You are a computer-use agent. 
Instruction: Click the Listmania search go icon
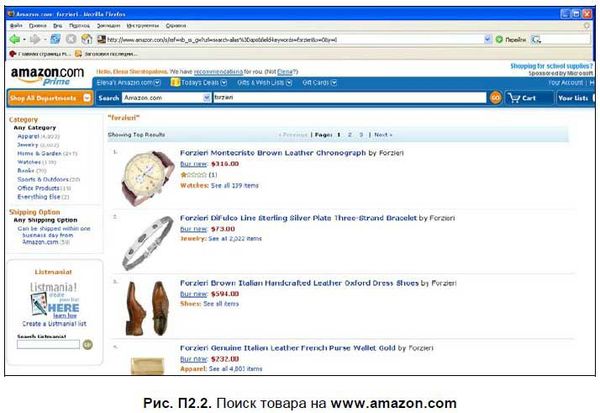pos(88,344)
